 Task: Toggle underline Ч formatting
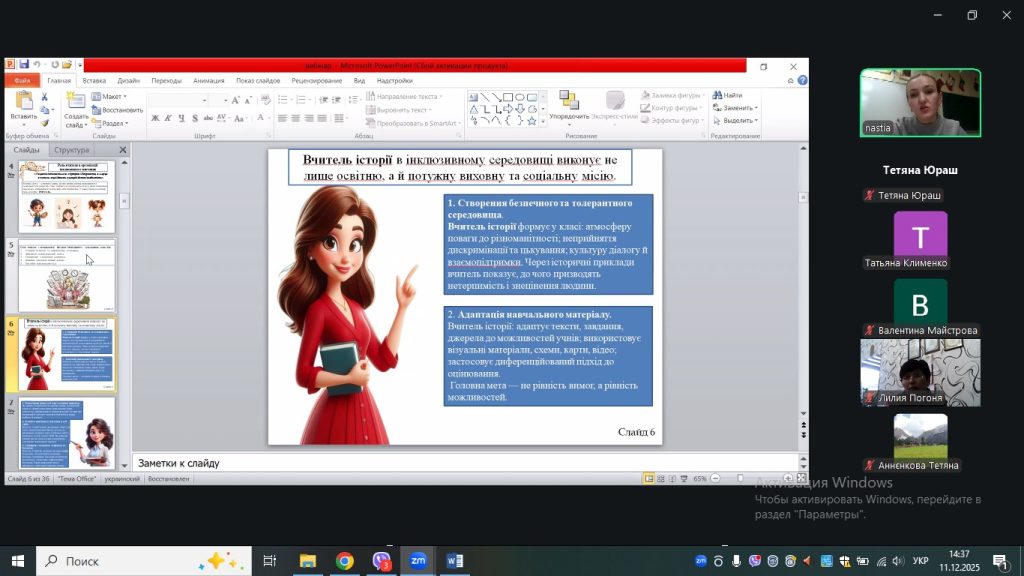click(182, 118)
